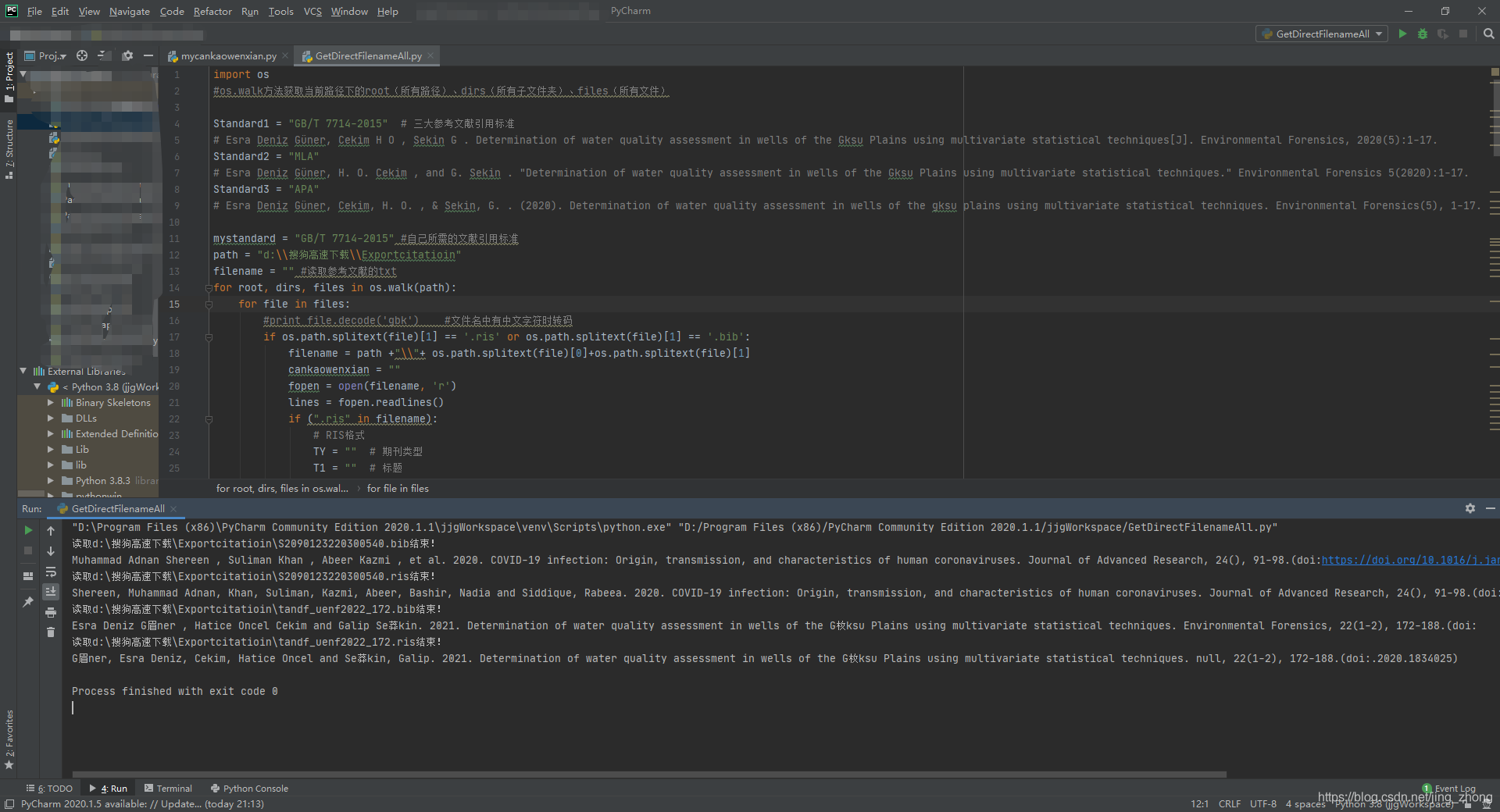Expand the DLLs folder
The image size is (1500, 812).
[x=51, y=418]
